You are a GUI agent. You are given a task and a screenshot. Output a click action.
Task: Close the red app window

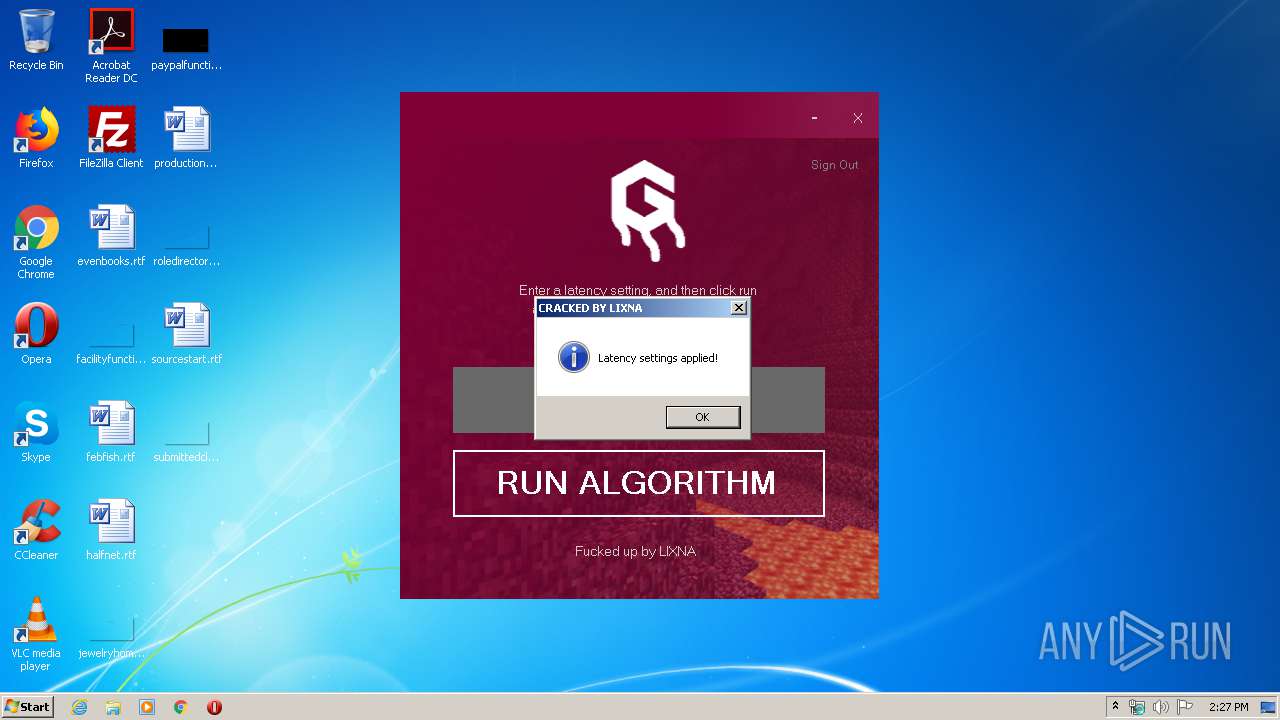(x=857, y=118)
